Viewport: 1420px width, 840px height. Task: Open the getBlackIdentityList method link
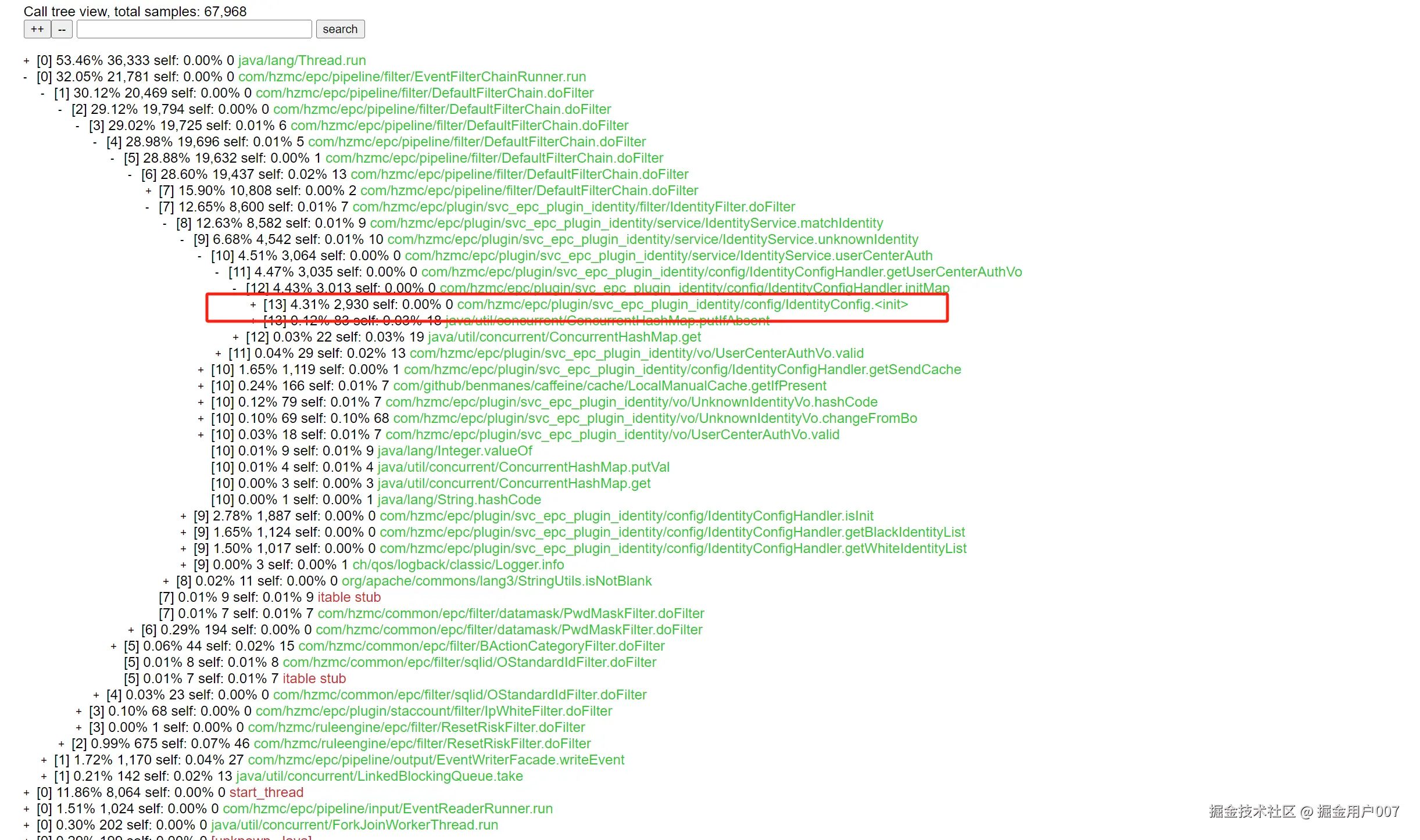[671, 532]
